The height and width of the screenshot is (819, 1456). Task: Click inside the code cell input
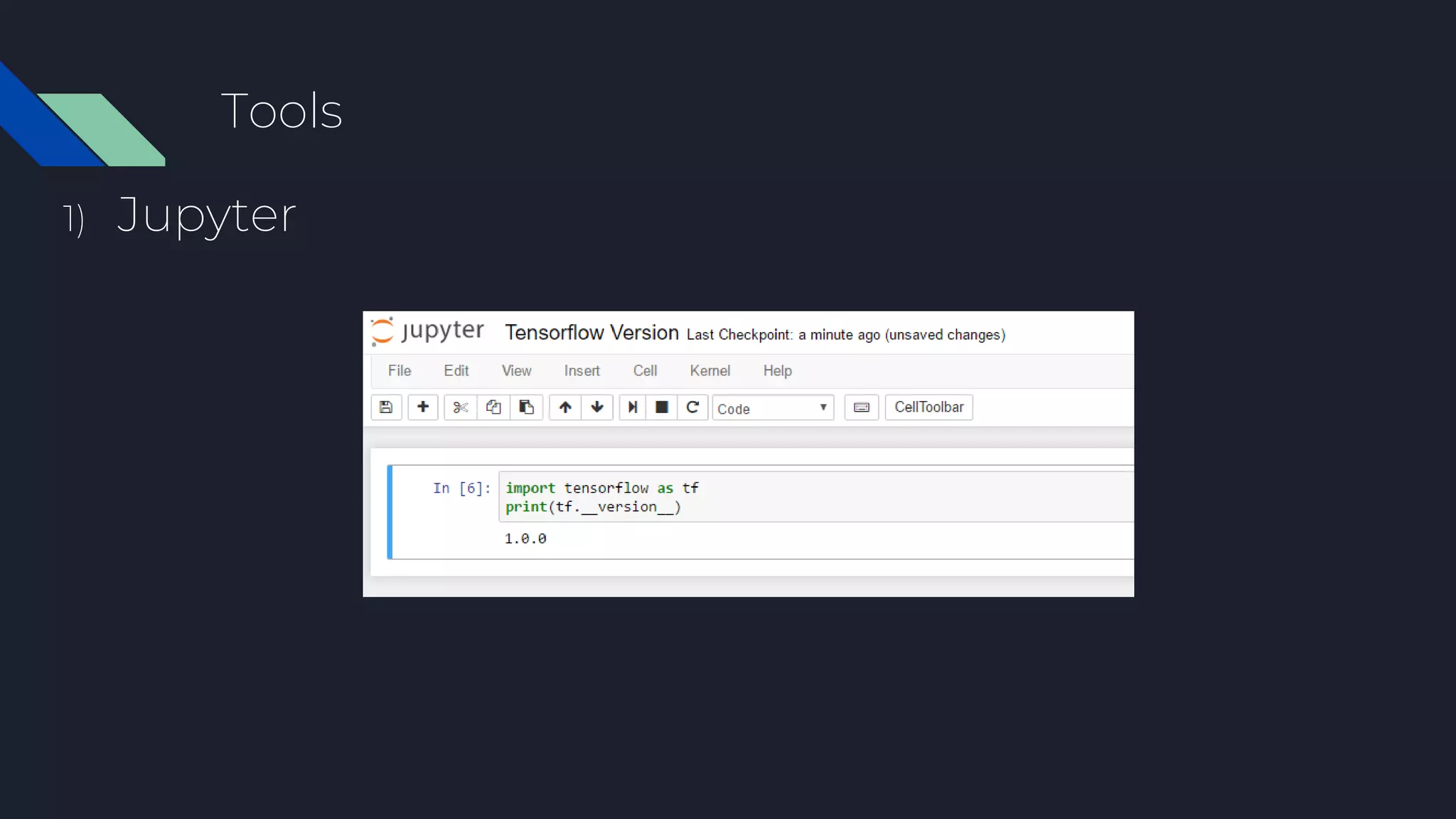[x=816, y=497]
